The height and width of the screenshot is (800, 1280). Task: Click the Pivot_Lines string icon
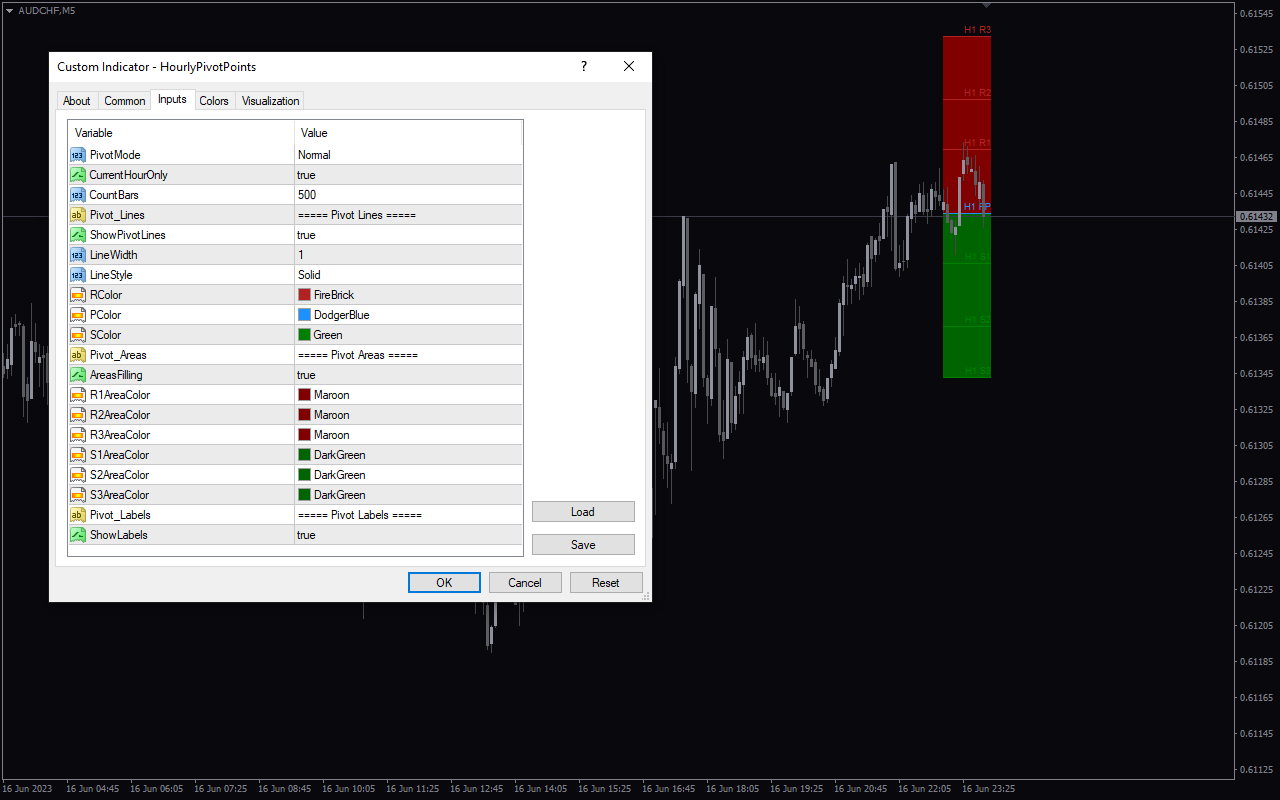pos(77,215)
